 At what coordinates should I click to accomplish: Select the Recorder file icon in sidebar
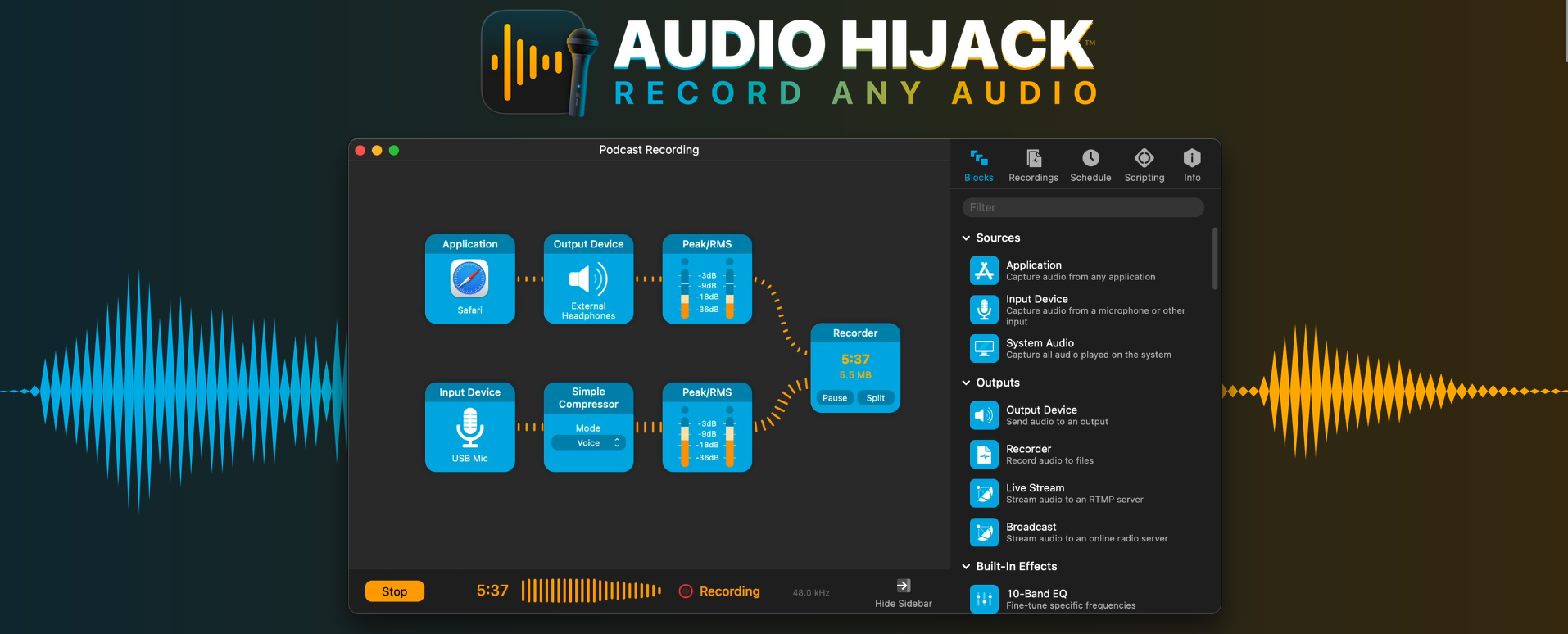[984, 454]
